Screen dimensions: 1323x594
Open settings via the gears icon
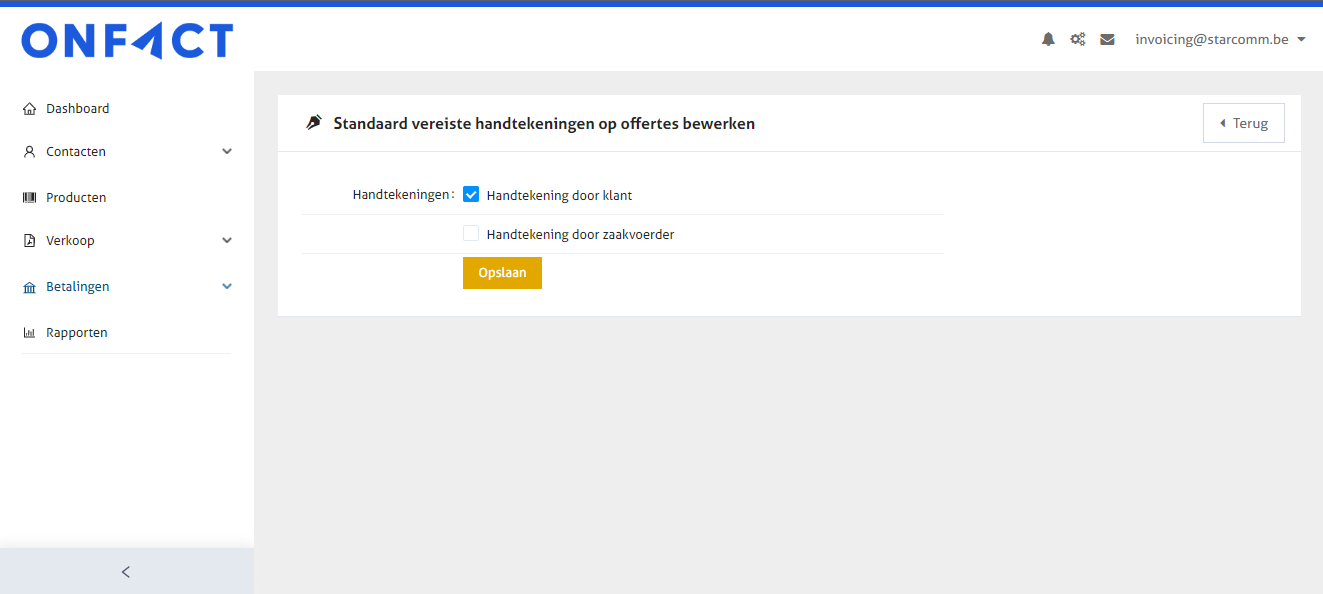point(1077,40)
